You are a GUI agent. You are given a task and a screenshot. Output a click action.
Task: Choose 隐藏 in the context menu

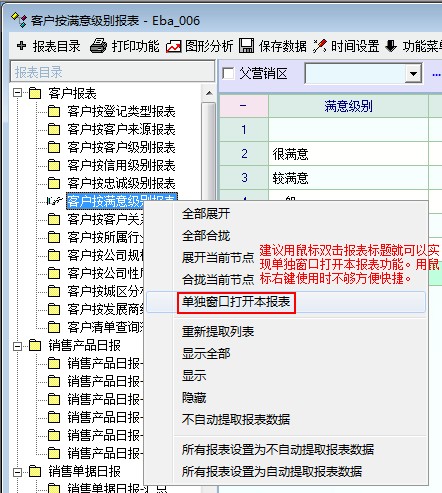pyautogui.click(x=194, y=397)
